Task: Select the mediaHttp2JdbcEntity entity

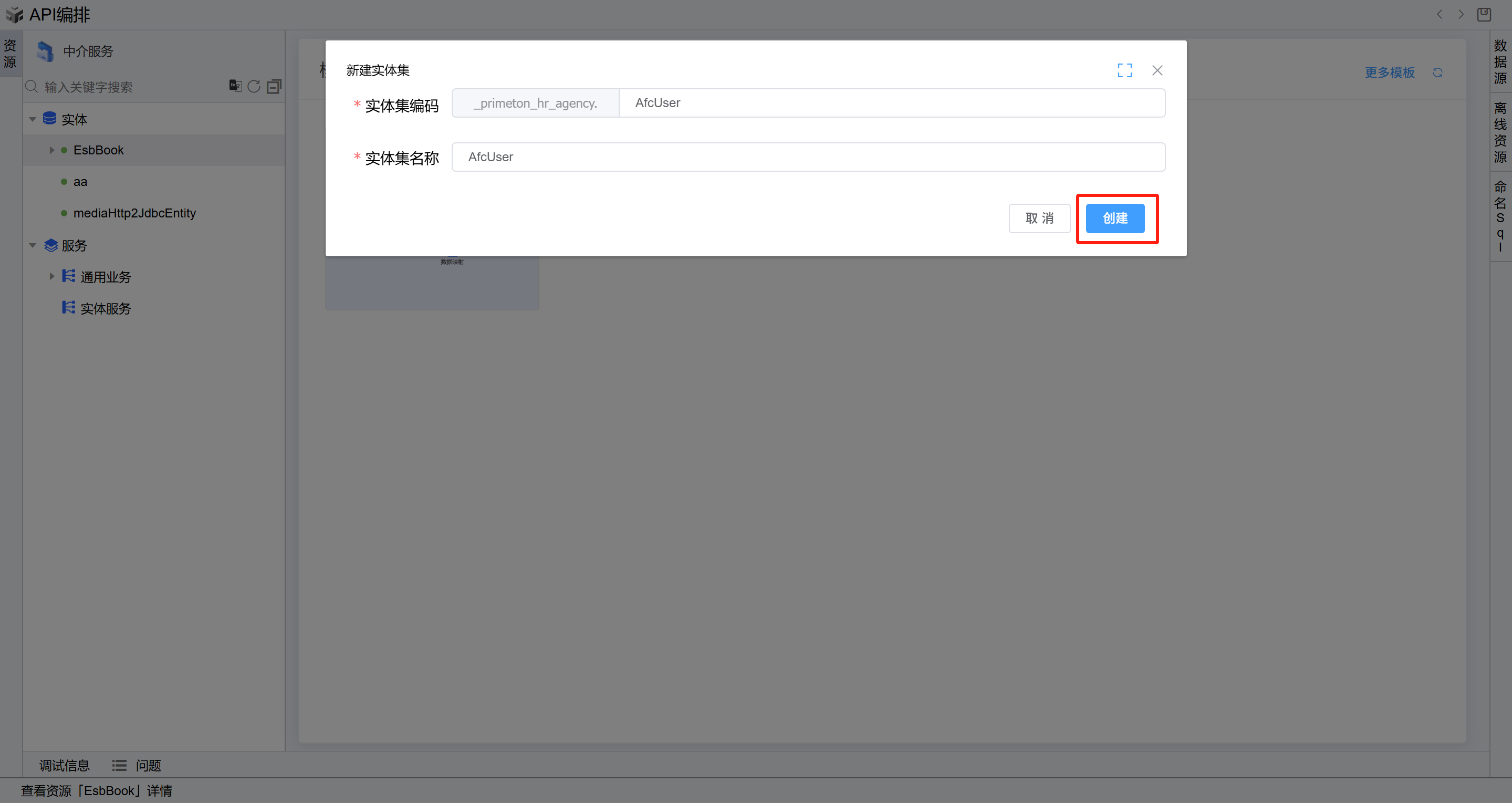Action: pos(134,213)
